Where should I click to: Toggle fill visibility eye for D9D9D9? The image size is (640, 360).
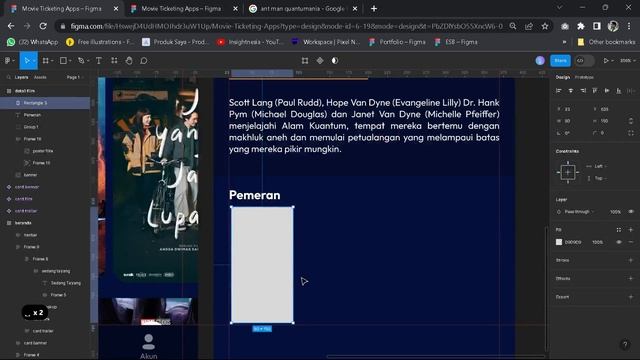(619, 242)
